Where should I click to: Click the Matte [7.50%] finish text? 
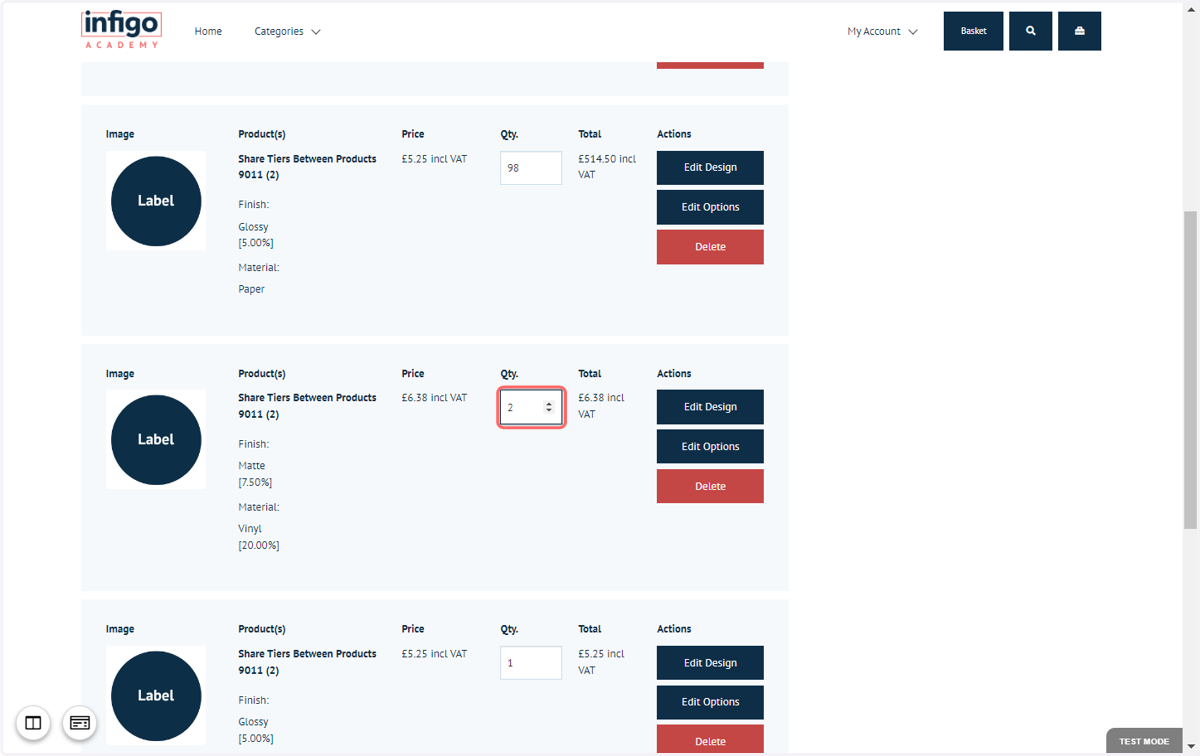pyautogui.click(x=255, y=474)
